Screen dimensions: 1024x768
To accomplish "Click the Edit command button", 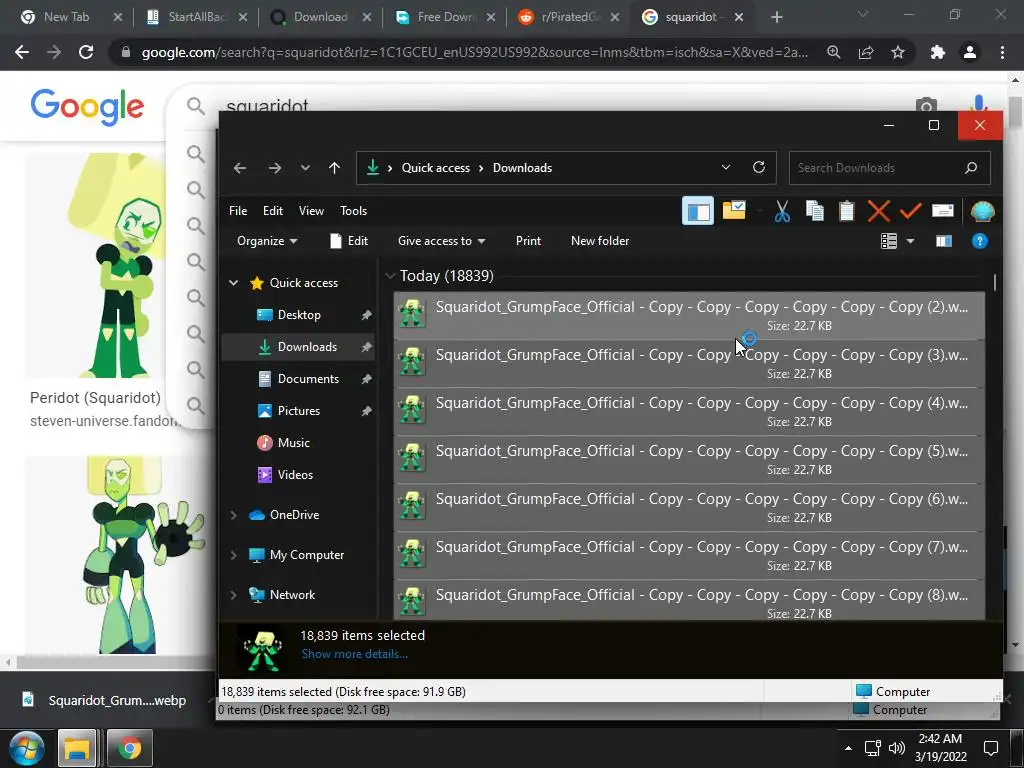I will point(349,241).
